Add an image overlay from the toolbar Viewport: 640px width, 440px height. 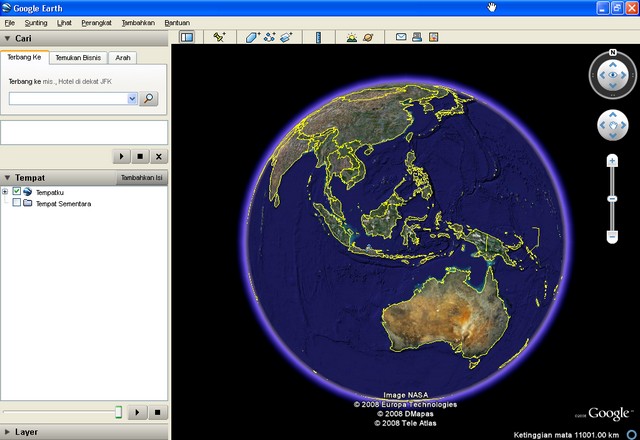[286, 37]
